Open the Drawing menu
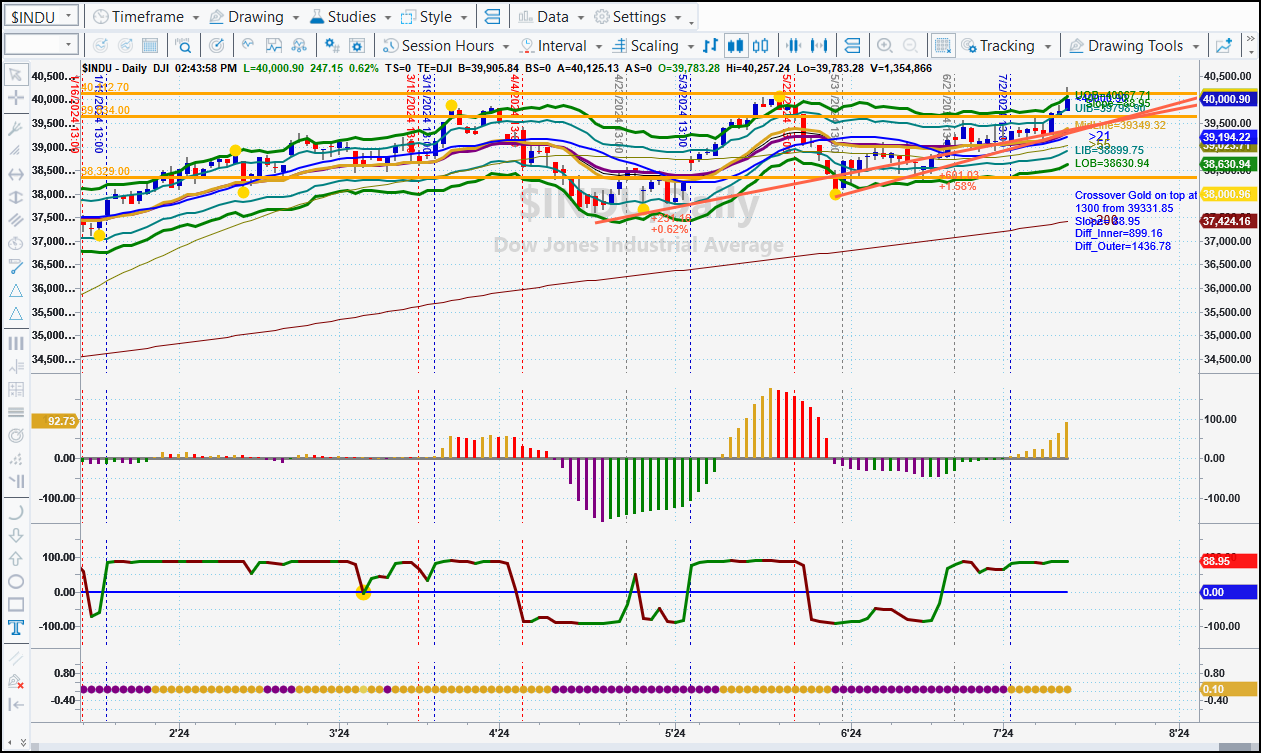The image size is (1261, 753). (253, 17)
